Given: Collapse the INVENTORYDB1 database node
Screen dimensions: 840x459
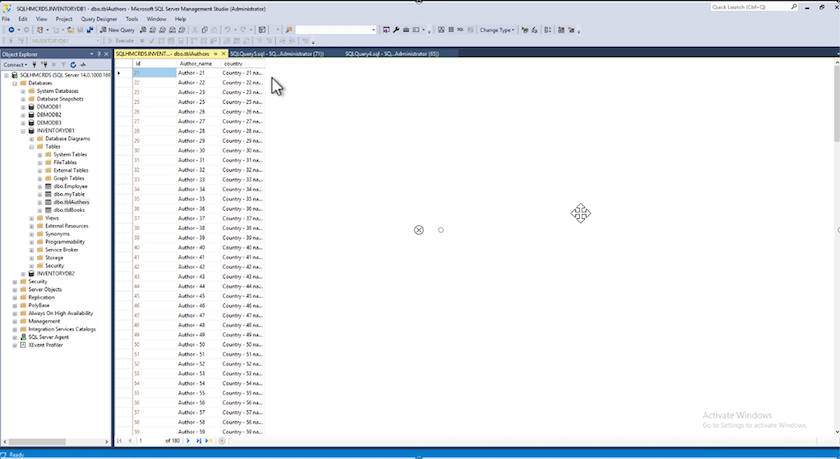Looking at the screenshot, I should [23, 131].
